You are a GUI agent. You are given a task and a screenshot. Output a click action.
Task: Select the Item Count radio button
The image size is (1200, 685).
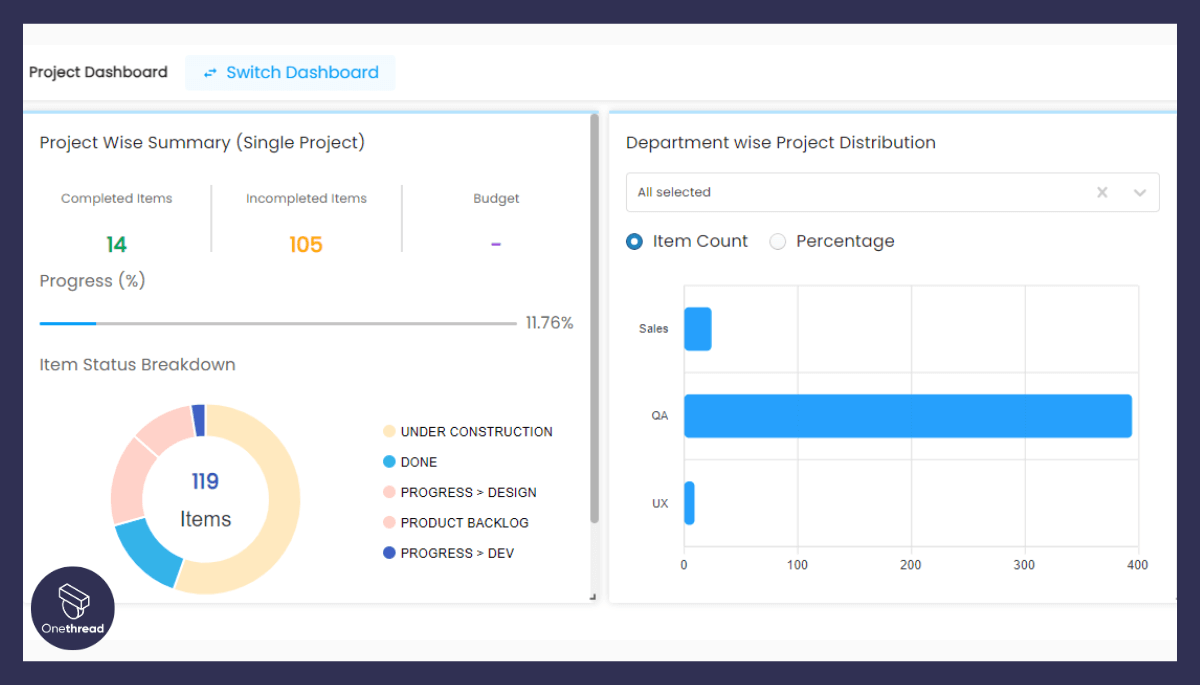click(633, 241)
